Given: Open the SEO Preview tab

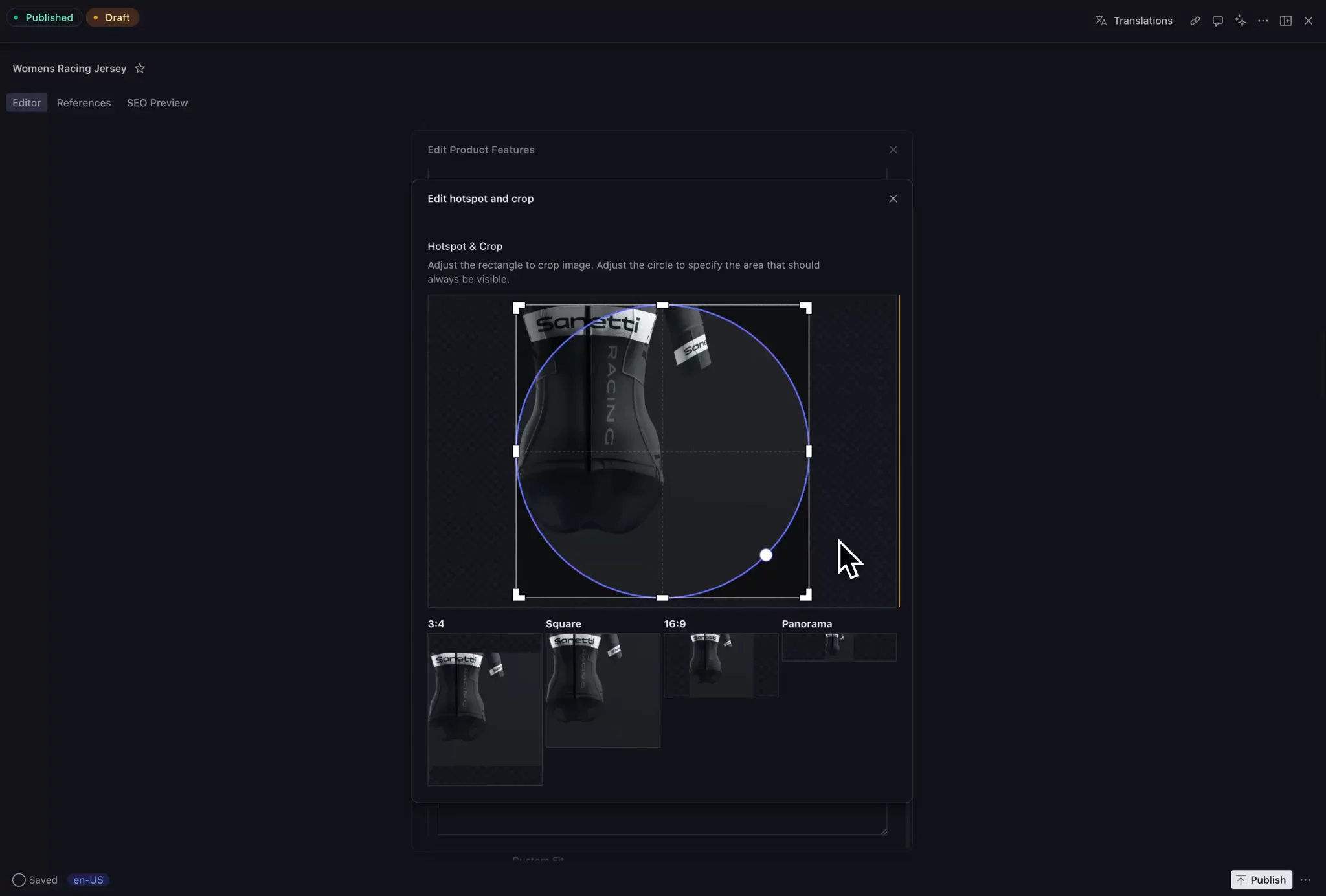Looking at the screenshot, I should (157, 103).
